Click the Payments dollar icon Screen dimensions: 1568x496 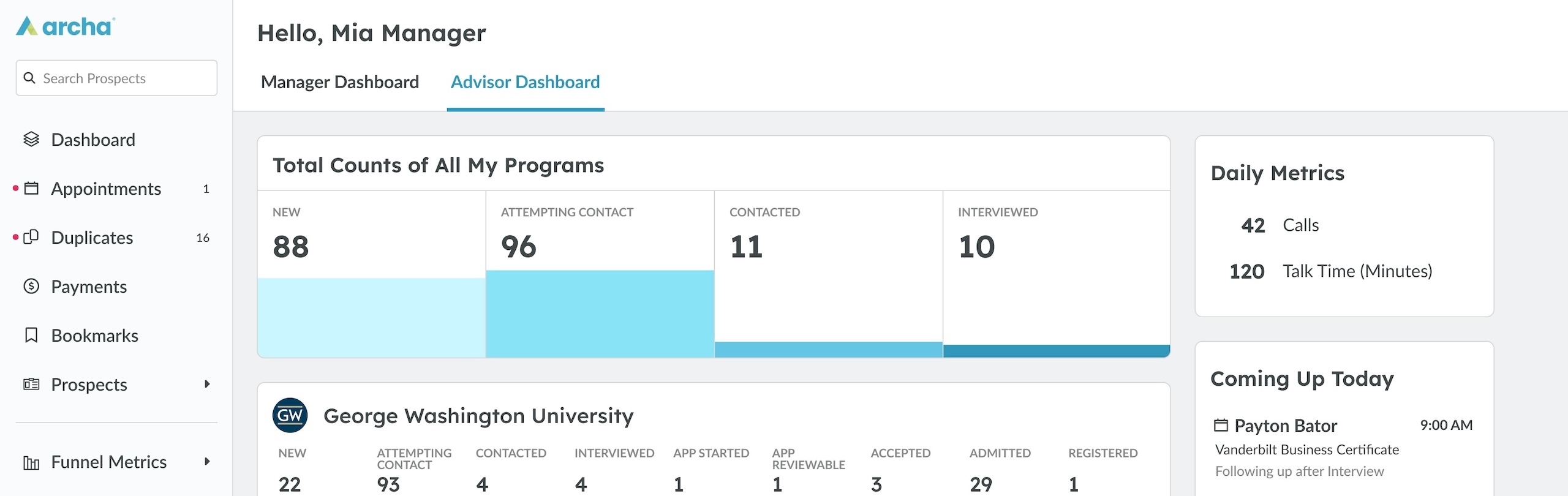[x=31, y=287]
